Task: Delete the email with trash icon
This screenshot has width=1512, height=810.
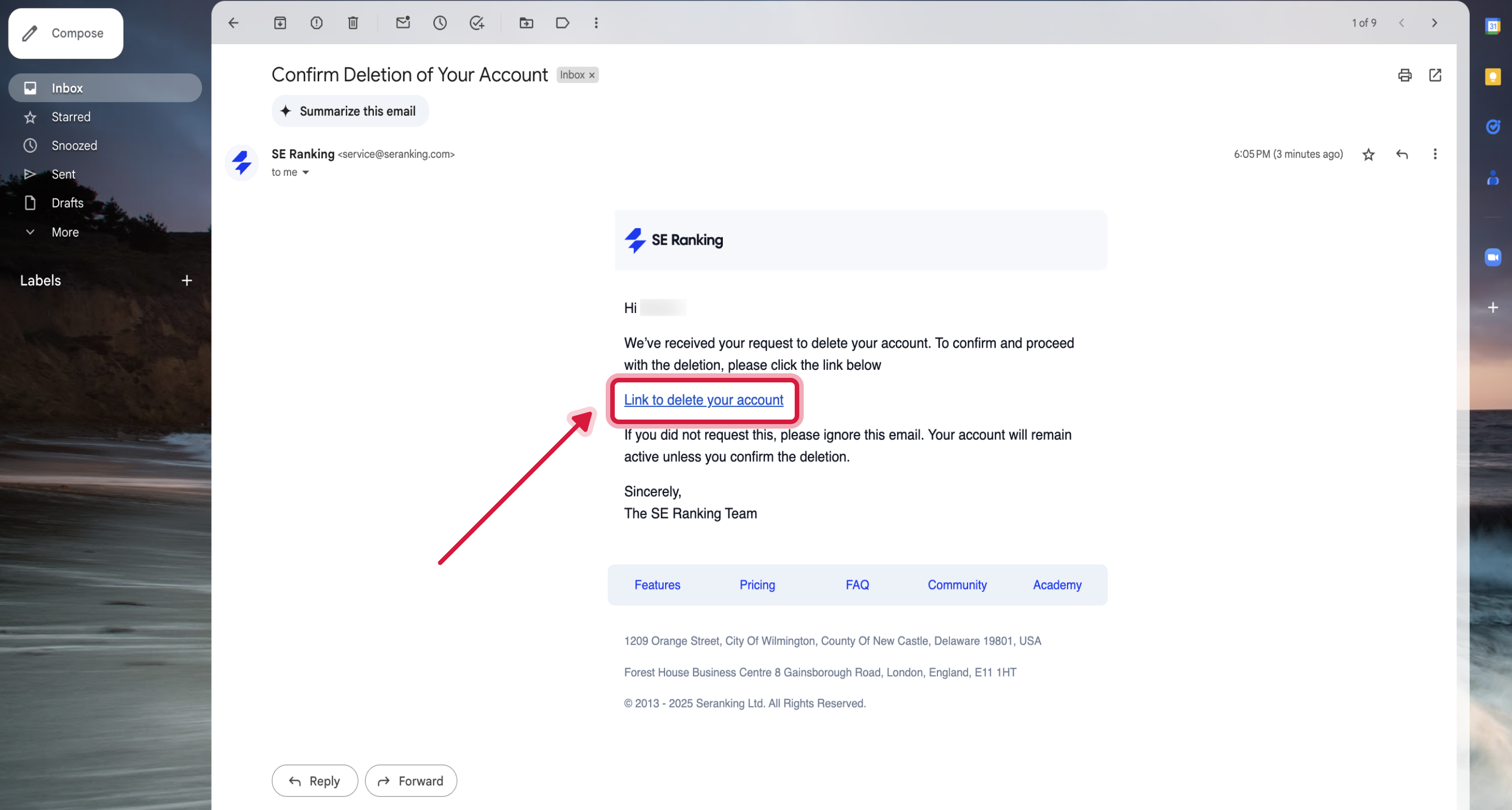Action: [x=353, y=23]
